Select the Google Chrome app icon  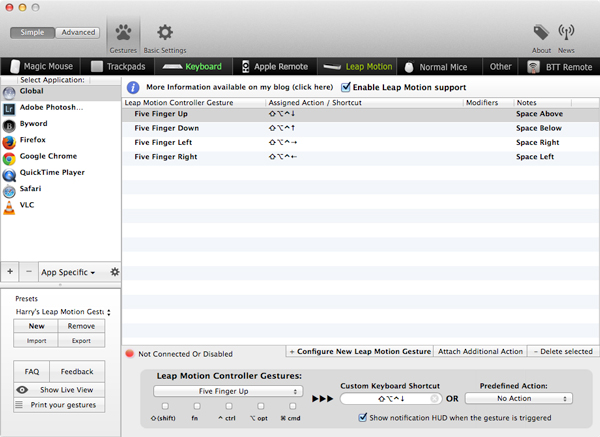click(9, 158)
